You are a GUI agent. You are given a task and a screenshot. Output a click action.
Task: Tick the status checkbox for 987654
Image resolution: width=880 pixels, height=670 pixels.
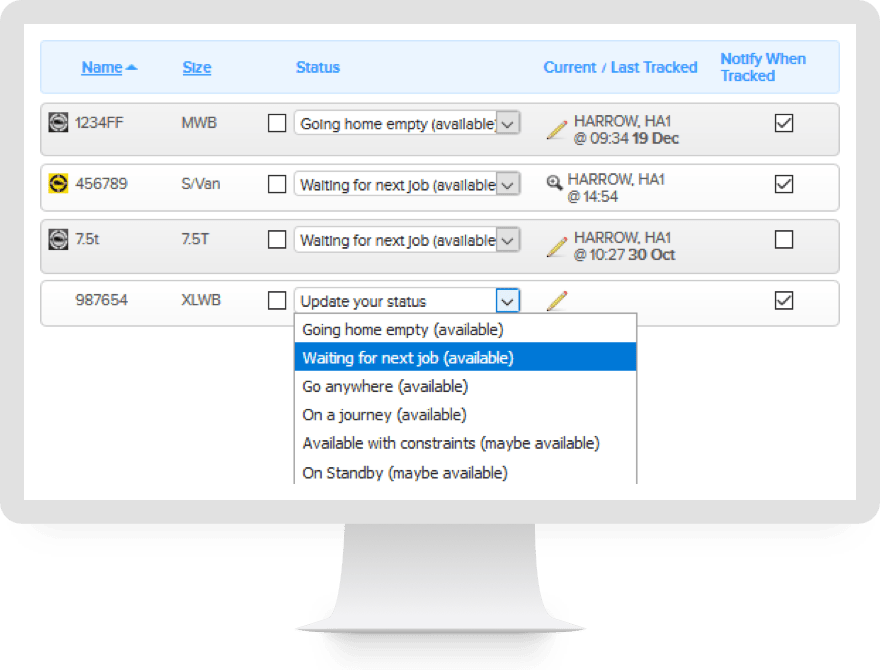277,300
